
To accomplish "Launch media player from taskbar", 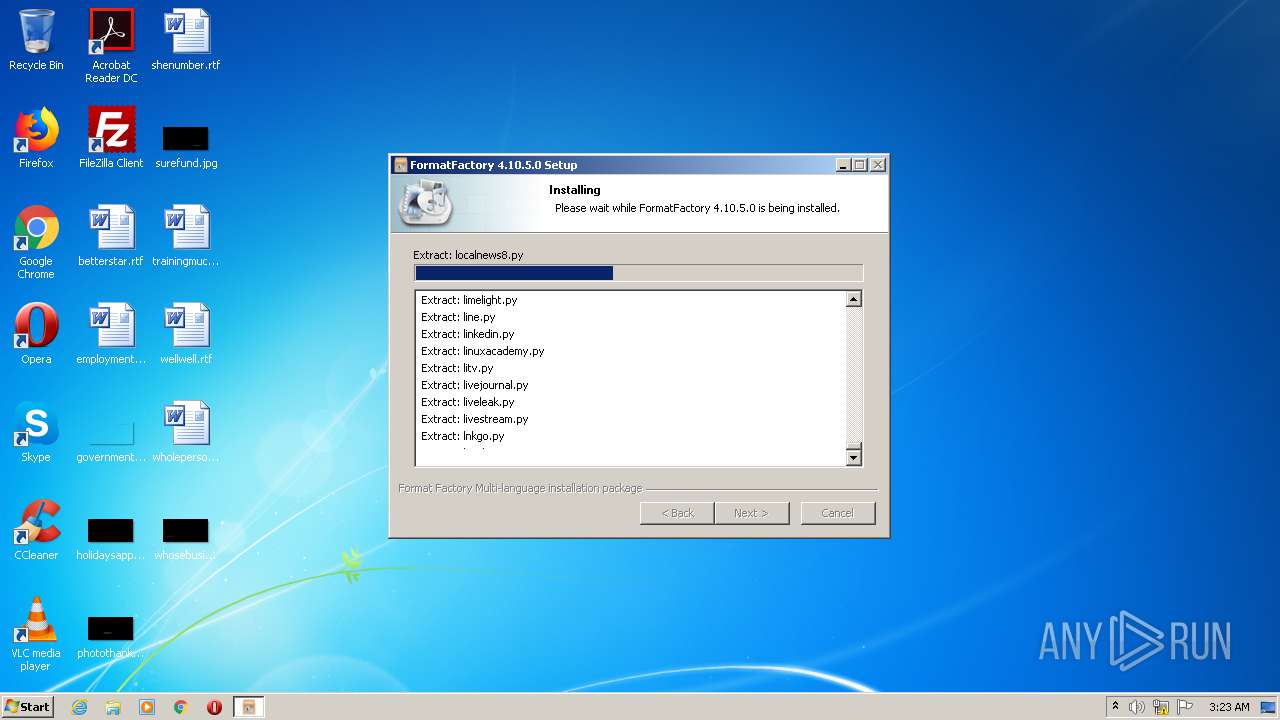I will [x=147, y=707].
